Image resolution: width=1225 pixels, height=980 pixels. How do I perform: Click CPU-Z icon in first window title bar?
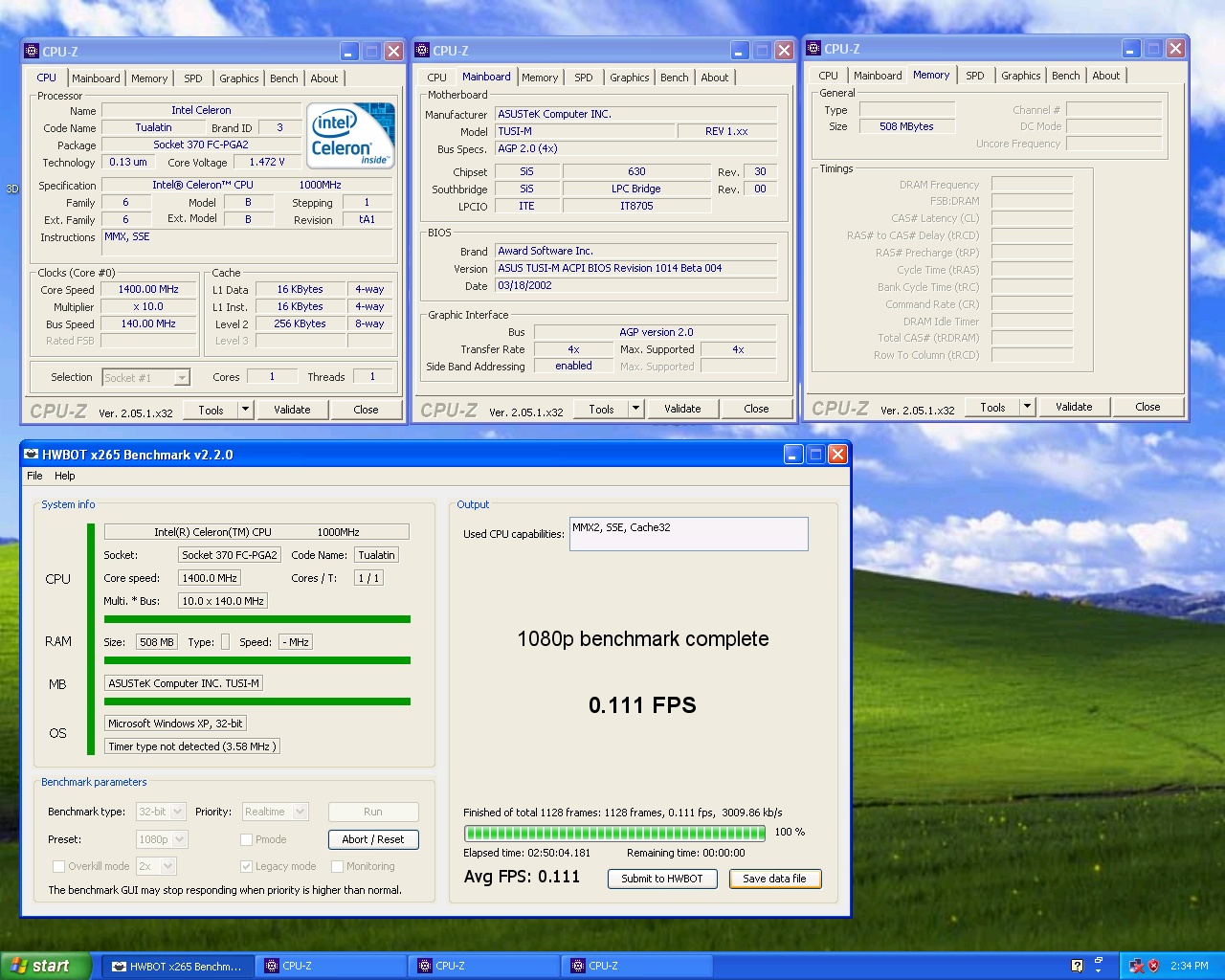point(32,52)
